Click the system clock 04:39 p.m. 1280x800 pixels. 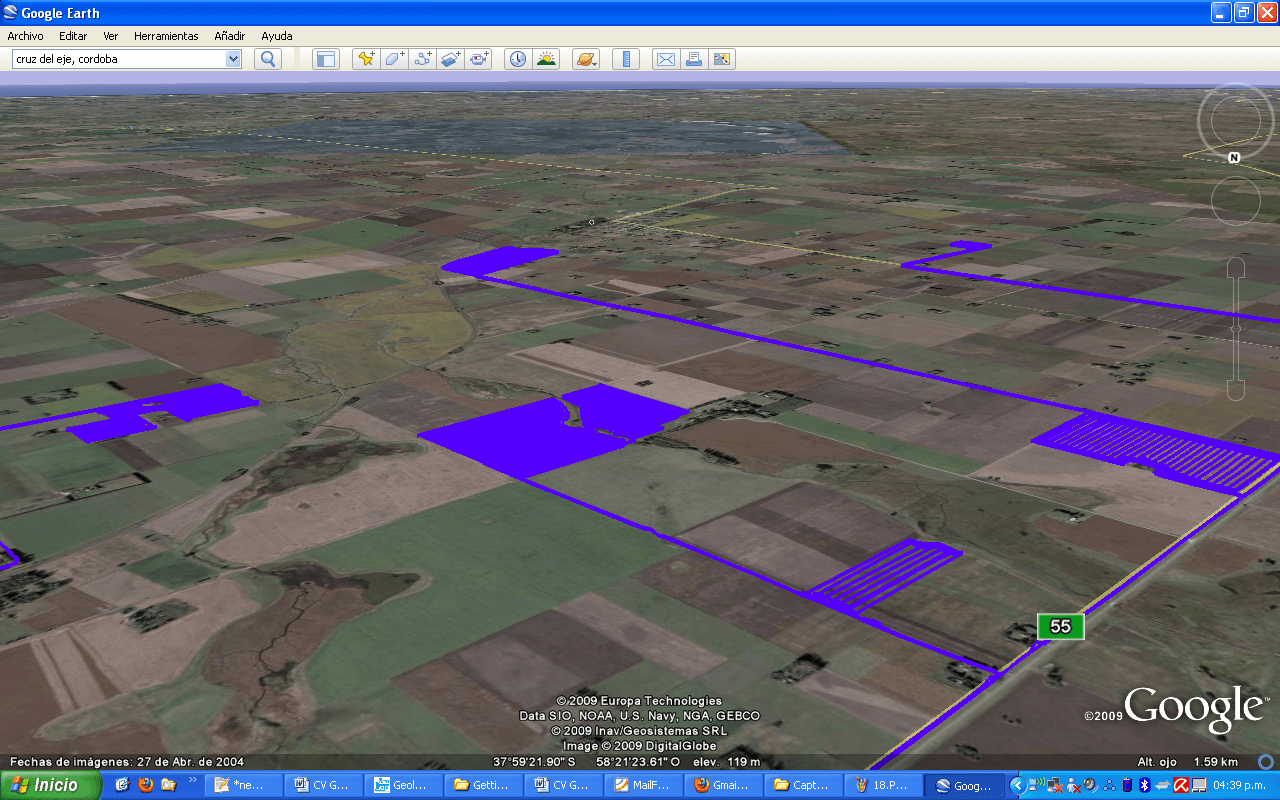coord(1240,785)
